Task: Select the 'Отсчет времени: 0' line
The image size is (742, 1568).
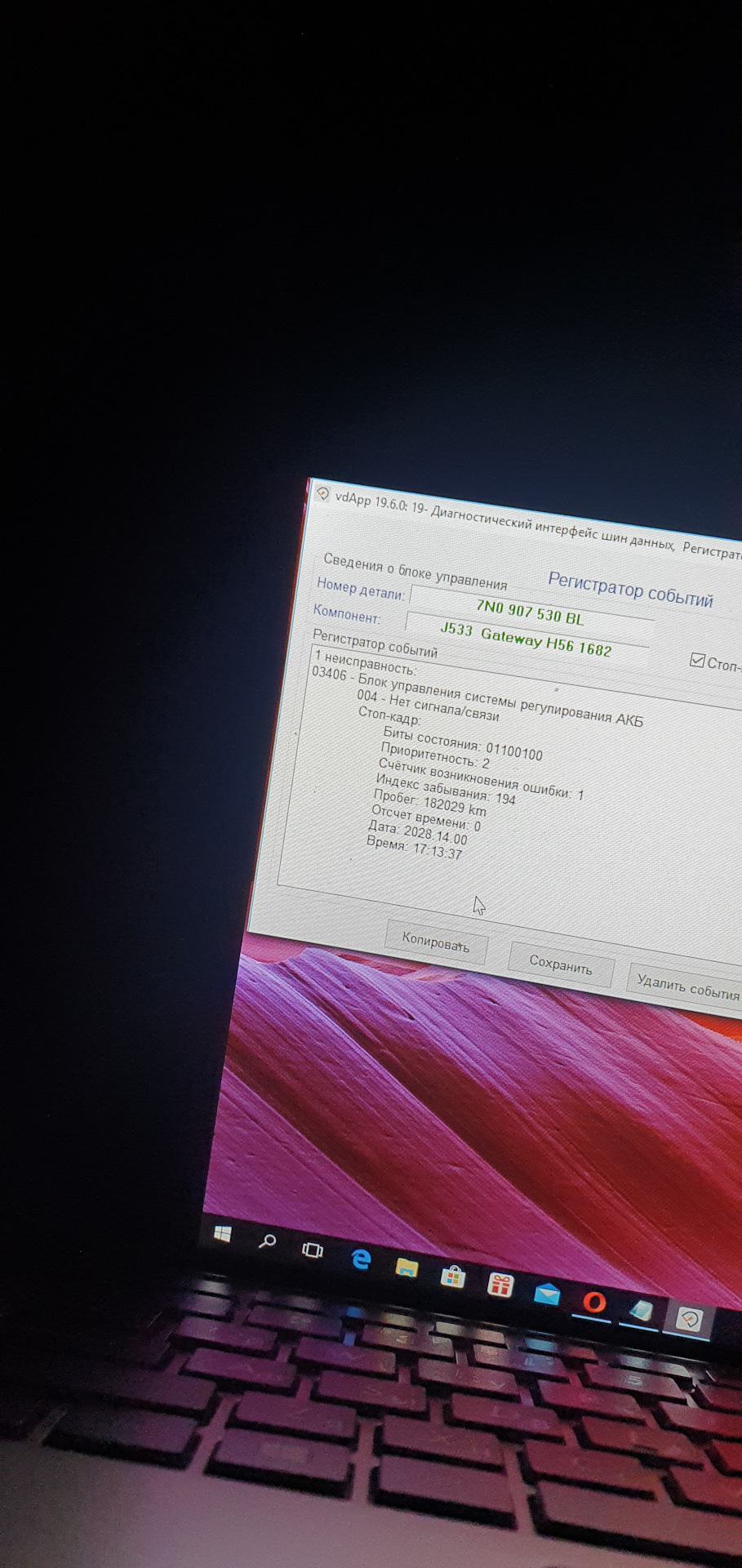Action: [426, 817]
